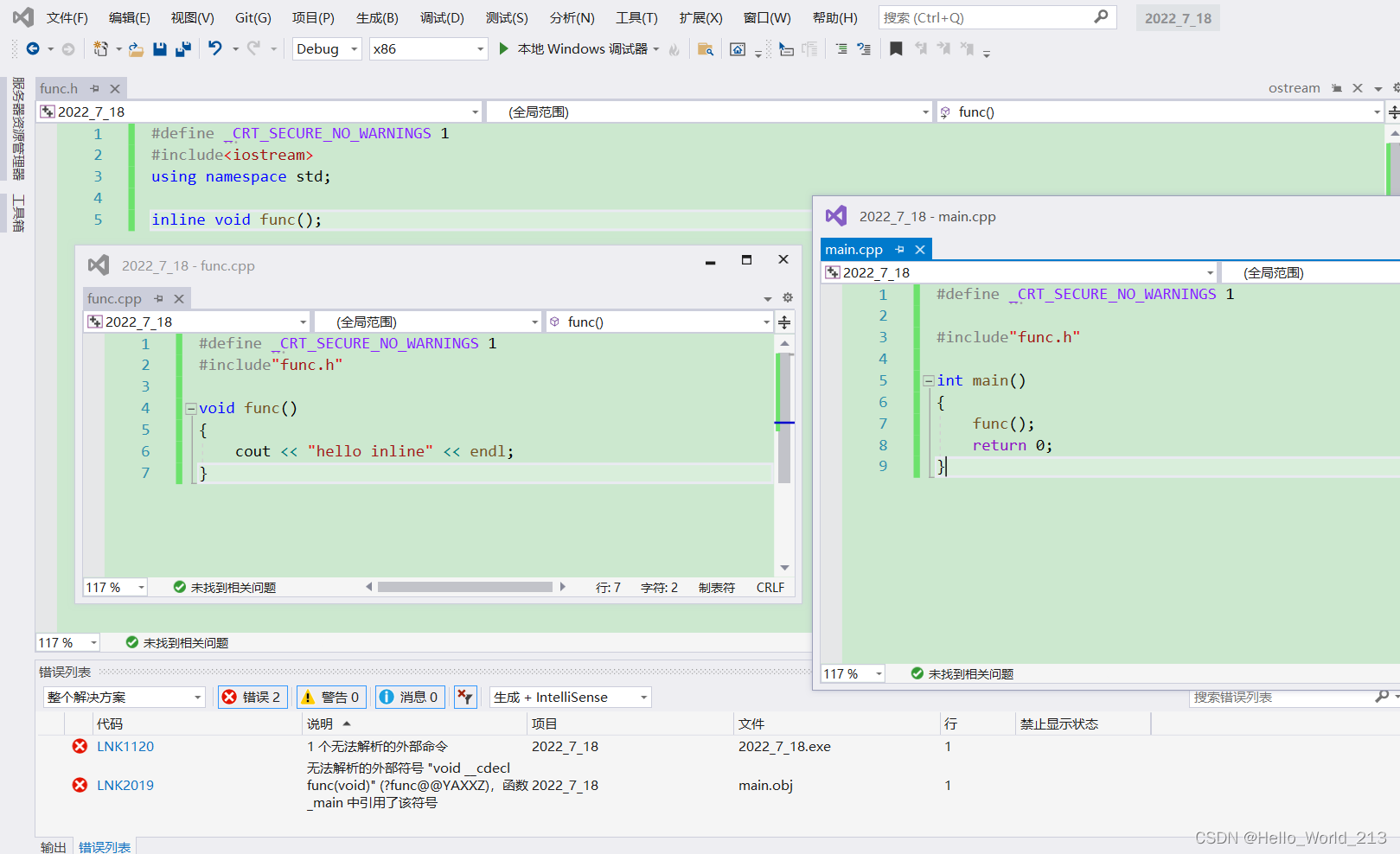The width and height of the screenshot is (1400, 854).
Task: Open the LNK2019 error code link
Action: [x=125, y=785]
